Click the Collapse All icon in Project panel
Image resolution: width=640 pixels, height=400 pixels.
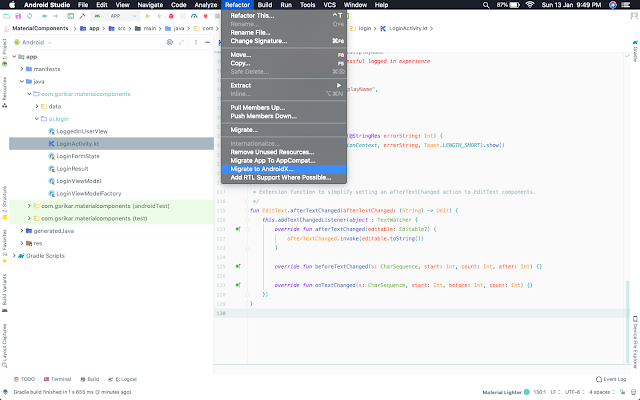(x=181, y=42)
